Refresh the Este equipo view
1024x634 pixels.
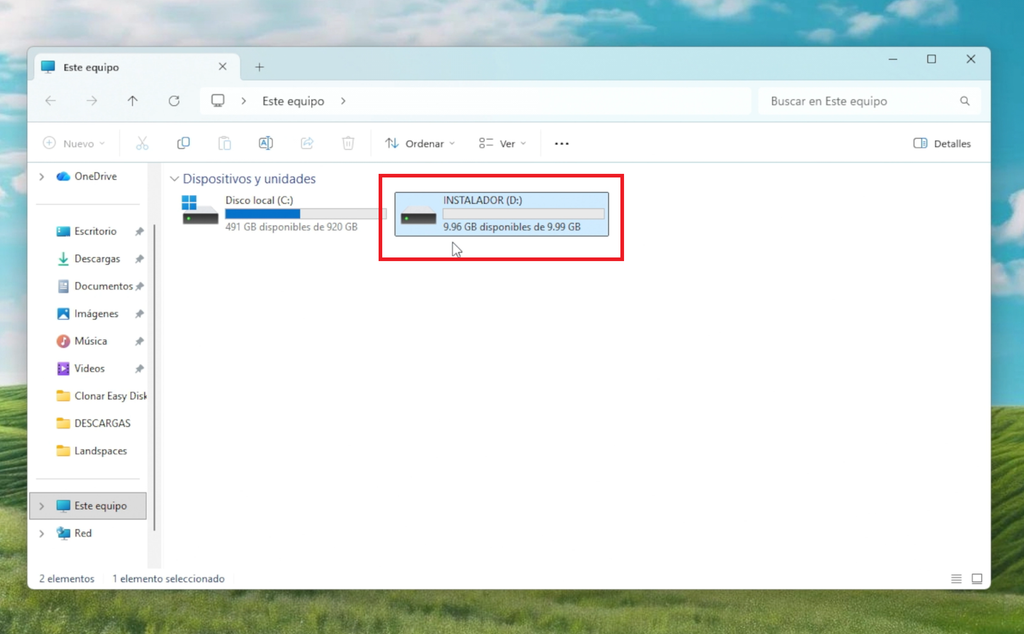coord(174,101)
